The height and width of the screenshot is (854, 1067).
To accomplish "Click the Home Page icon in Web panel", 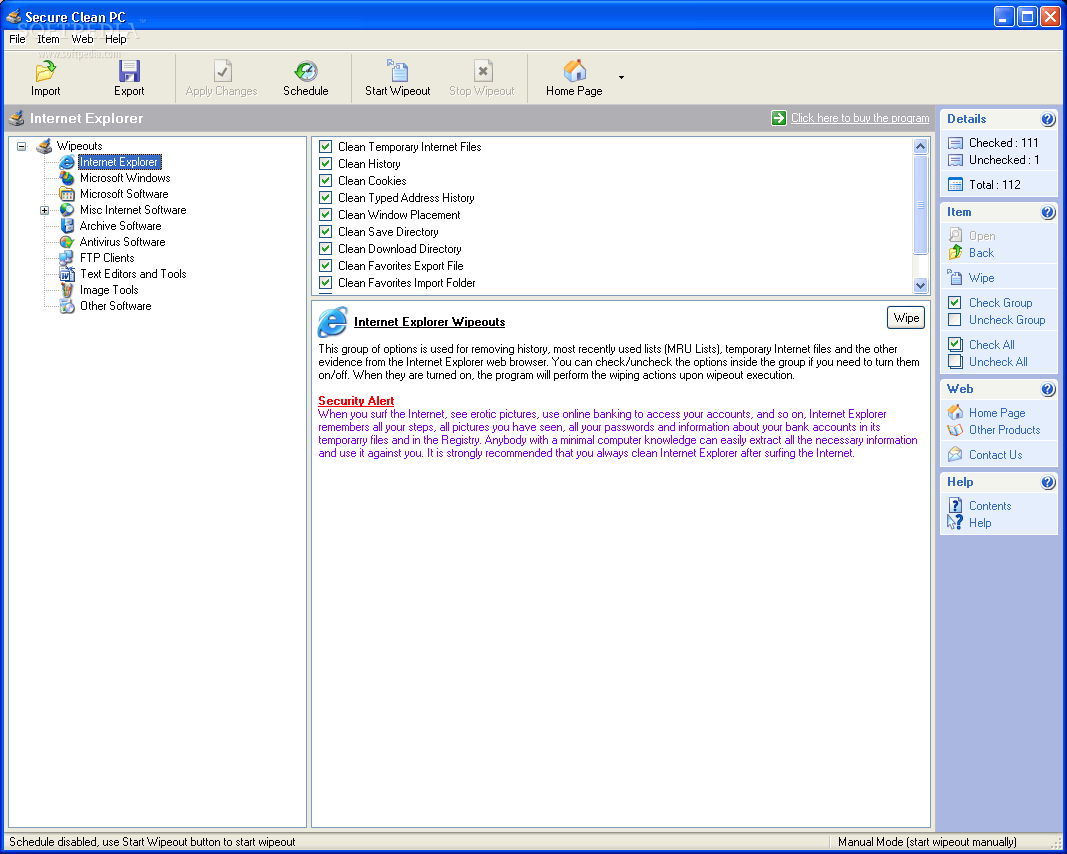I will (955, 412).
